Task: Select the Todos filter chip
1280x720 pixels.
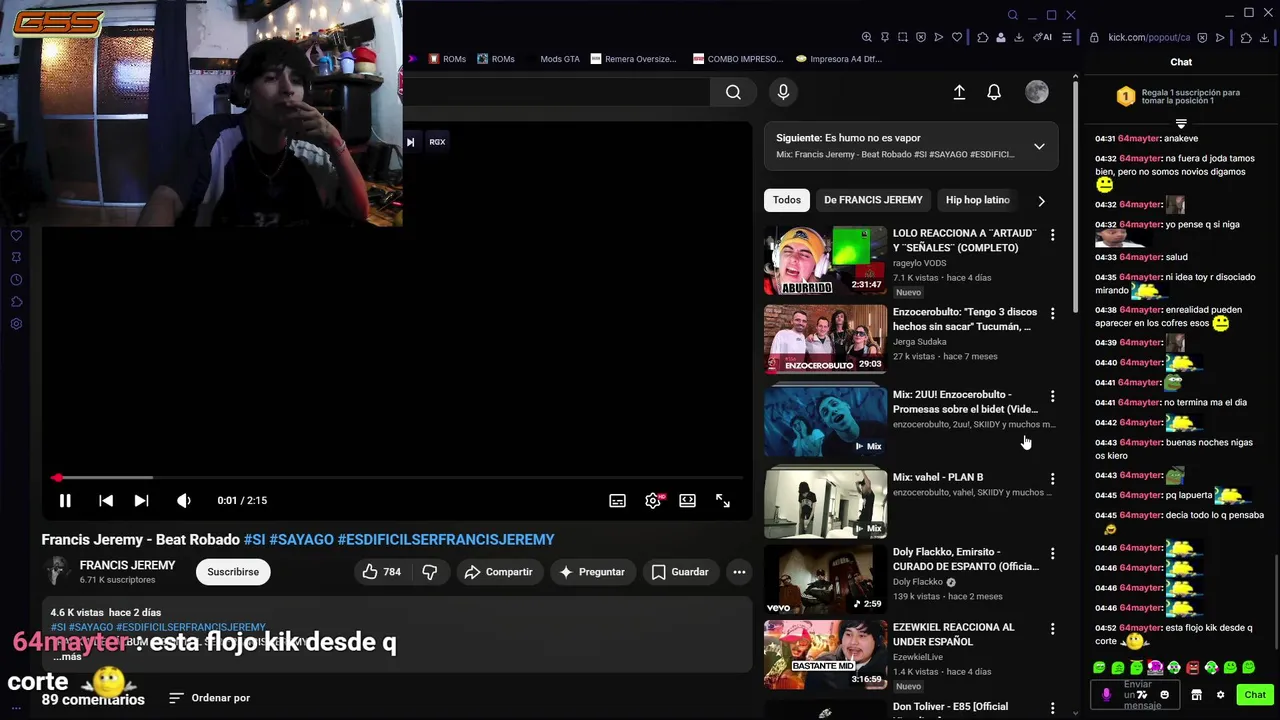Action: click(x=787, y=200)
